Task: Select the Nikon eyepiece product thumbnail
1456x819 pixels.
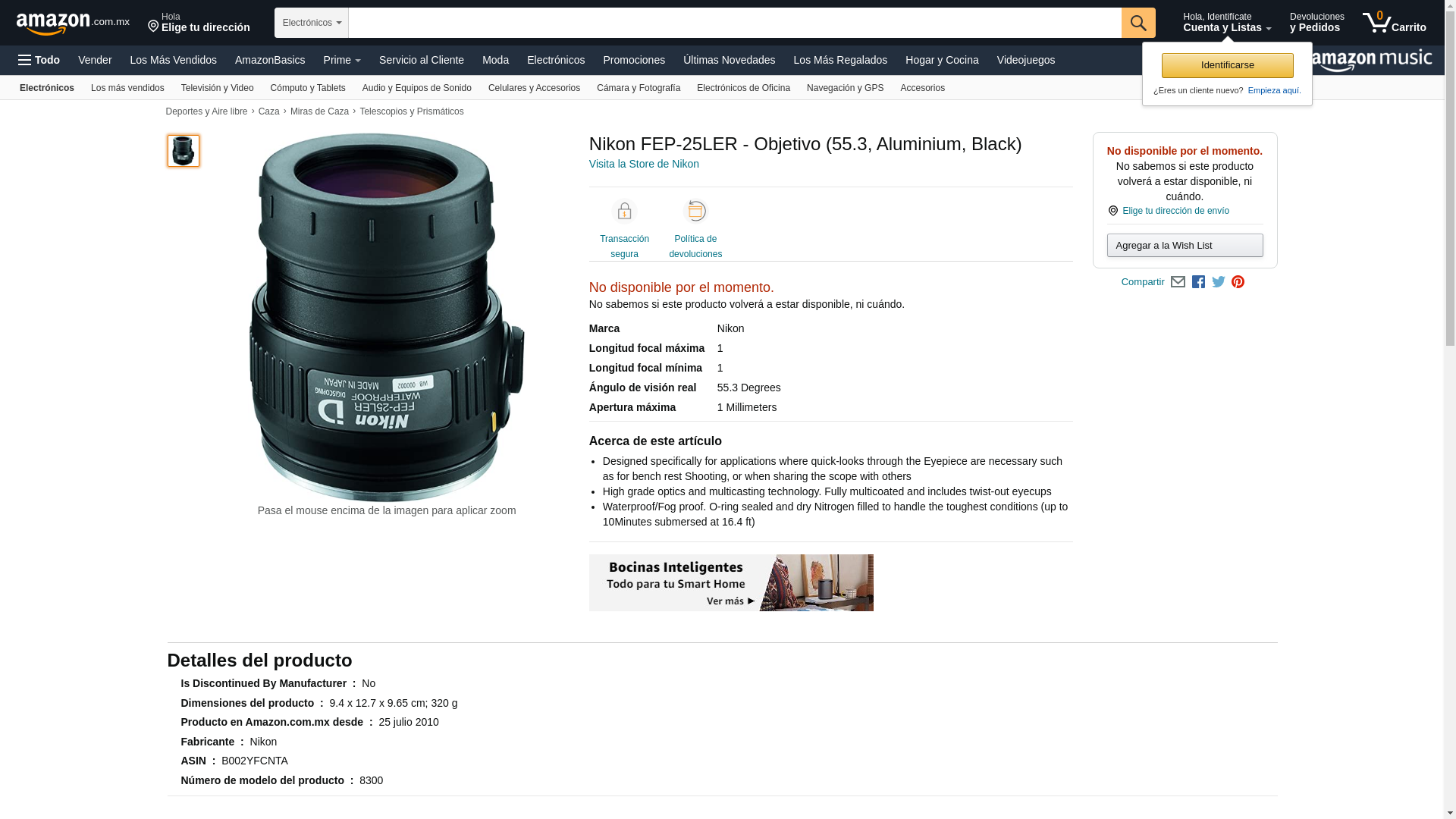Action: (x=183, y=151)
